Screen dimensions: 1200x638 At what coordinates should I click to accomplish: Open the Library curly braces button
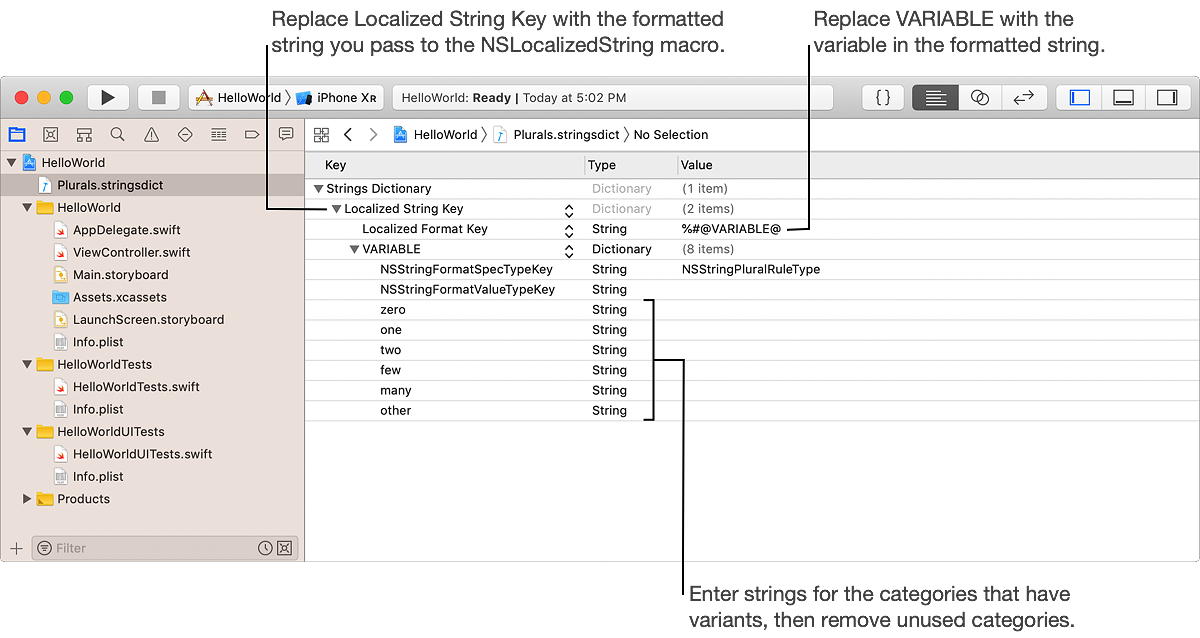[883, 97]
